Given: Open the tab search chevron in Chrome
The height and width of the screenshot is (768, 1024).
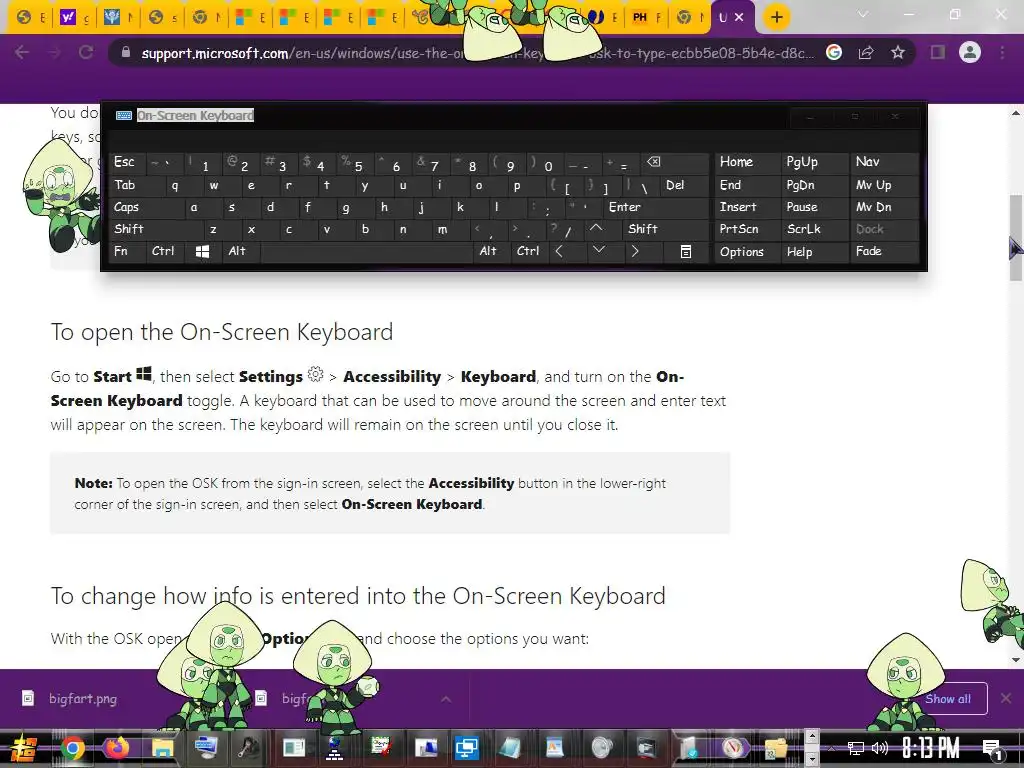Looking at the screenshot, I should coord(863,14).
